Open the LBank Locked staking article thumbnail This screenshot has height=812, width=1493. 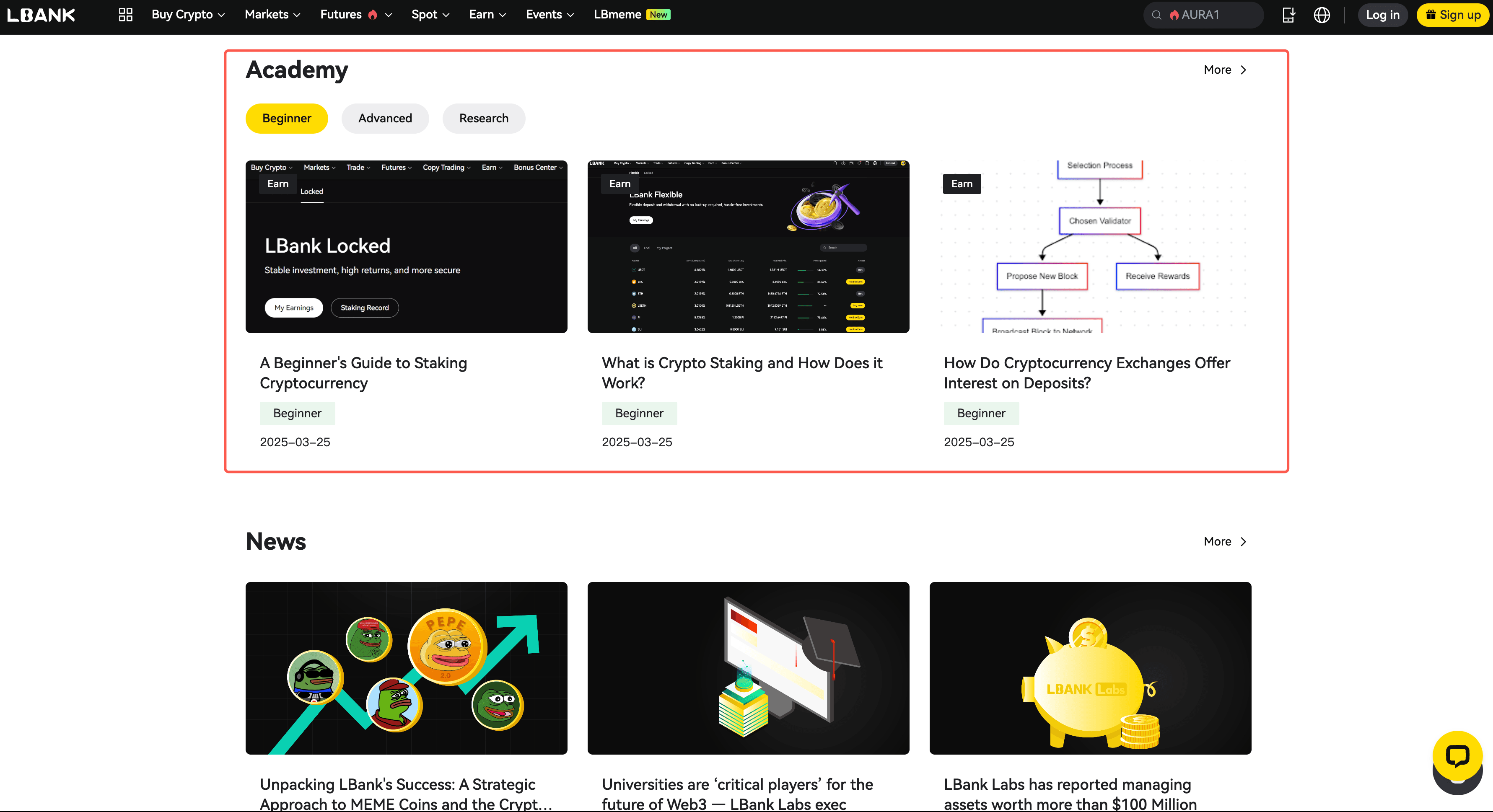pyautogui.click(x=406, y=247)
